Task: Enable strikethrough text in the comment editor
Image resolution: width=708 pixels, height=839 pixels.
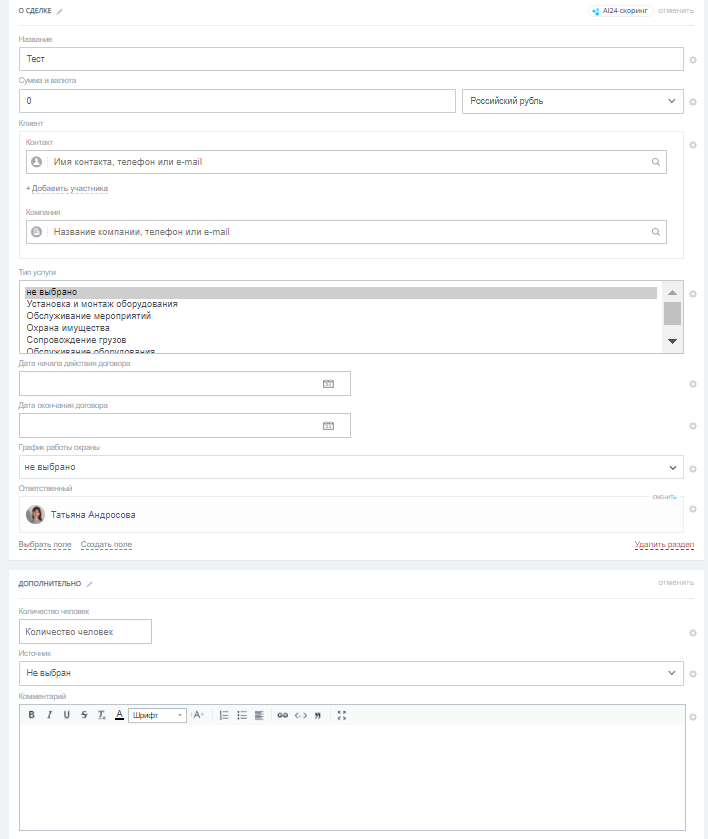Action: (84, 715)
